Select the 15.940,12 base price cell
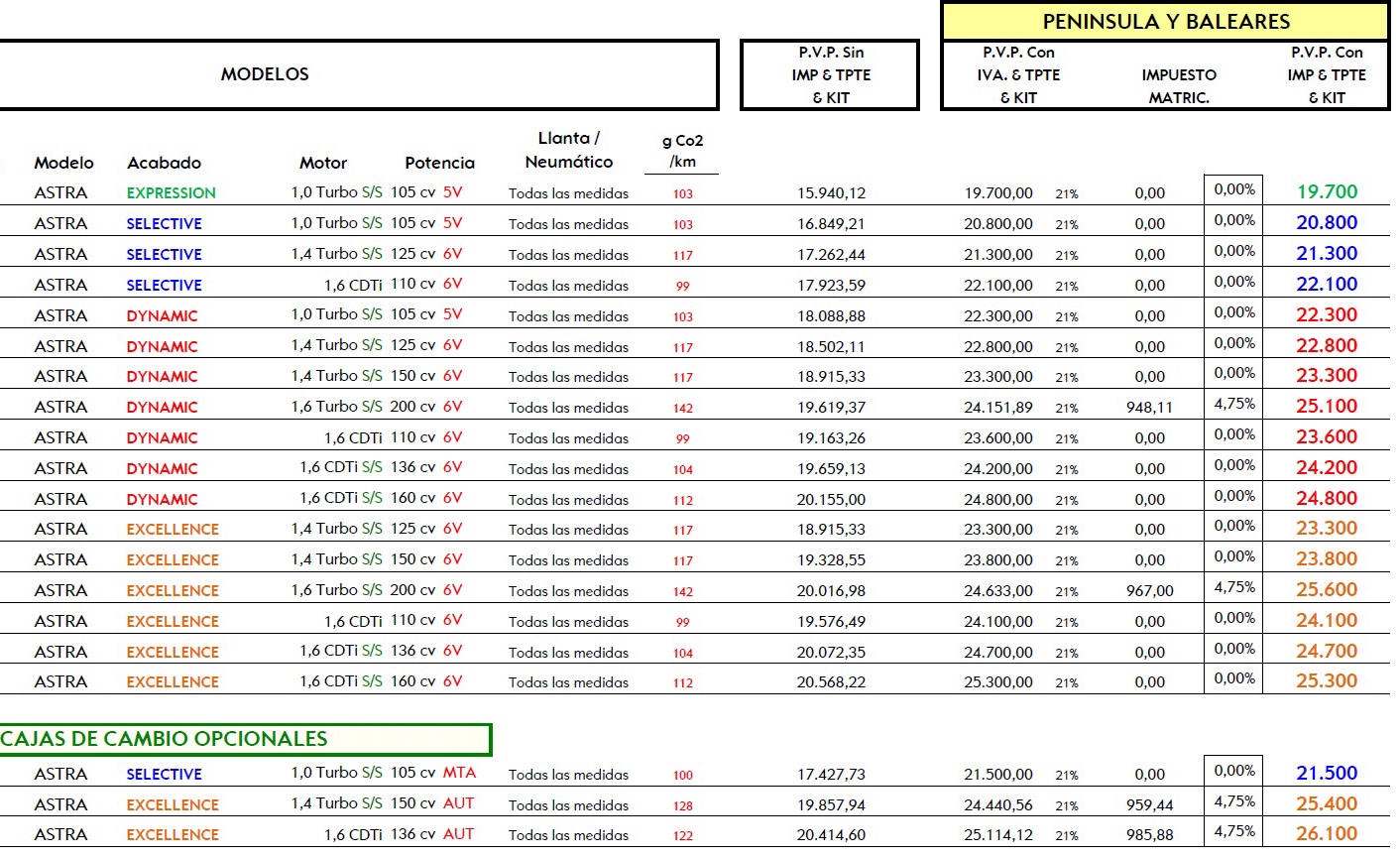The height and width of the screenshot is (858, 1400). coord(831,193)
